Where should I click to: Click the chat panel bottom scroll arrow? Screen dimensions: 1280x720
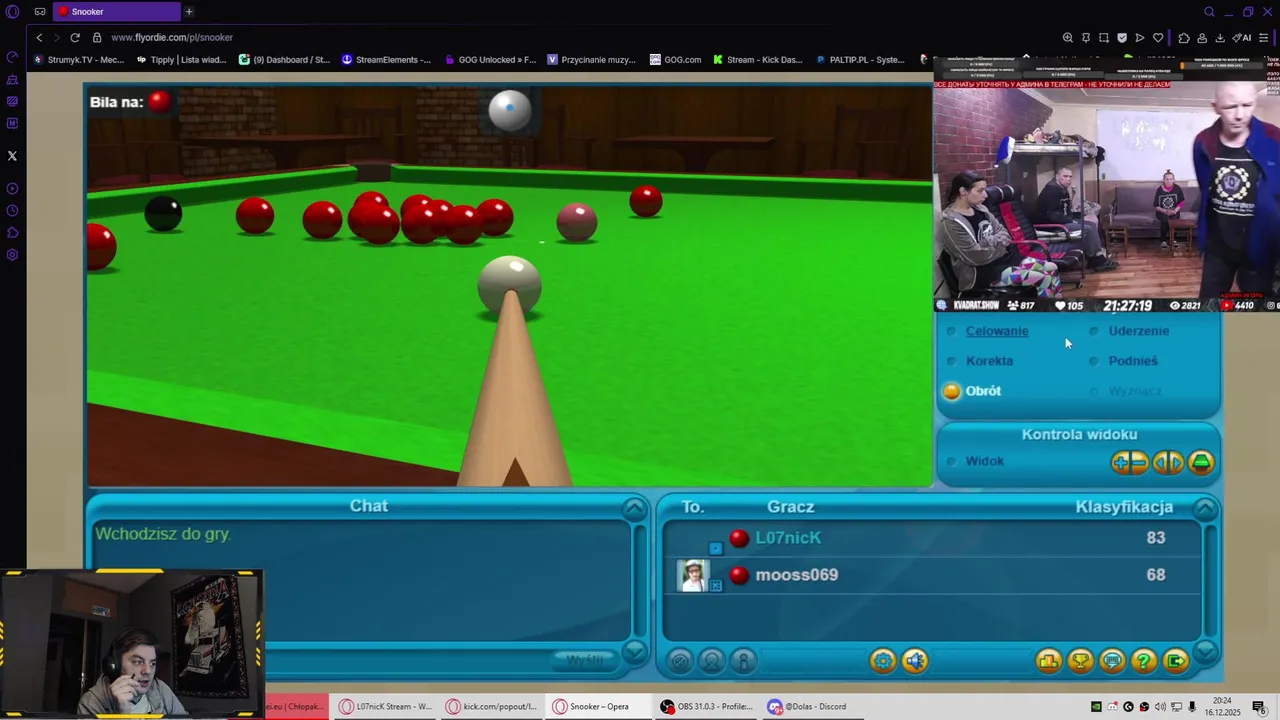pos(635,653)
